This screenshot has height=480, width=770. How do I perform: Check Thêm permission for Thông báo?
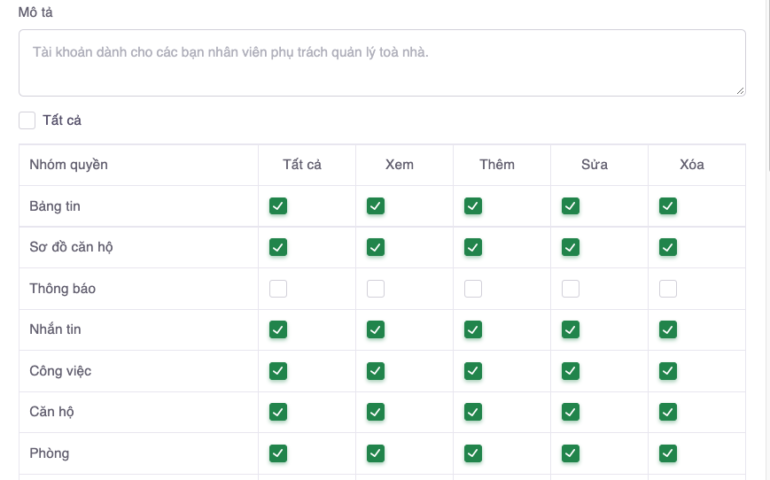(x=473, y=289)
